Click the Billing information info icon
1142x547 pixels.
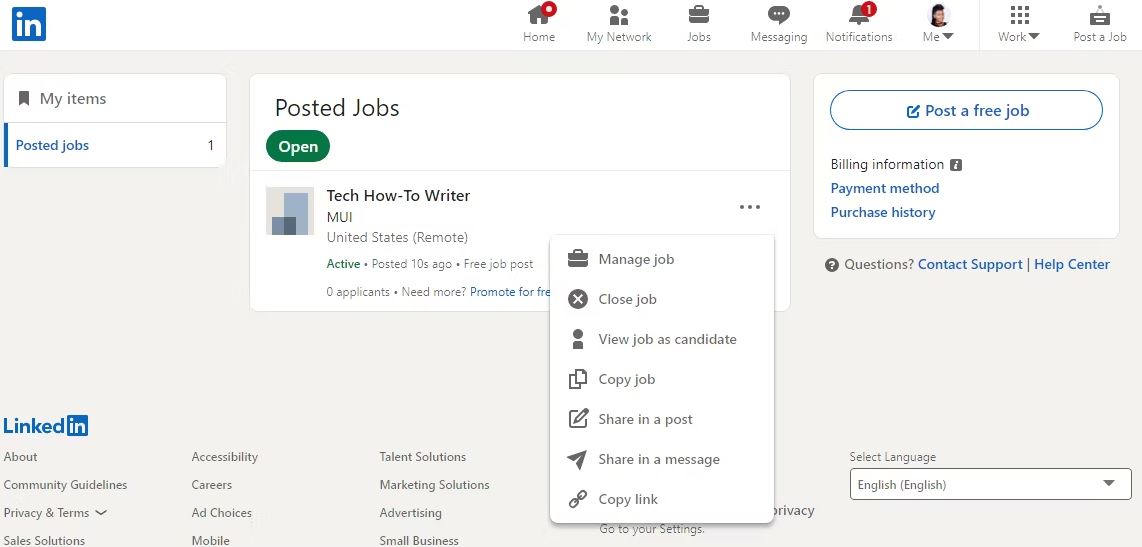tap(956, 165)
